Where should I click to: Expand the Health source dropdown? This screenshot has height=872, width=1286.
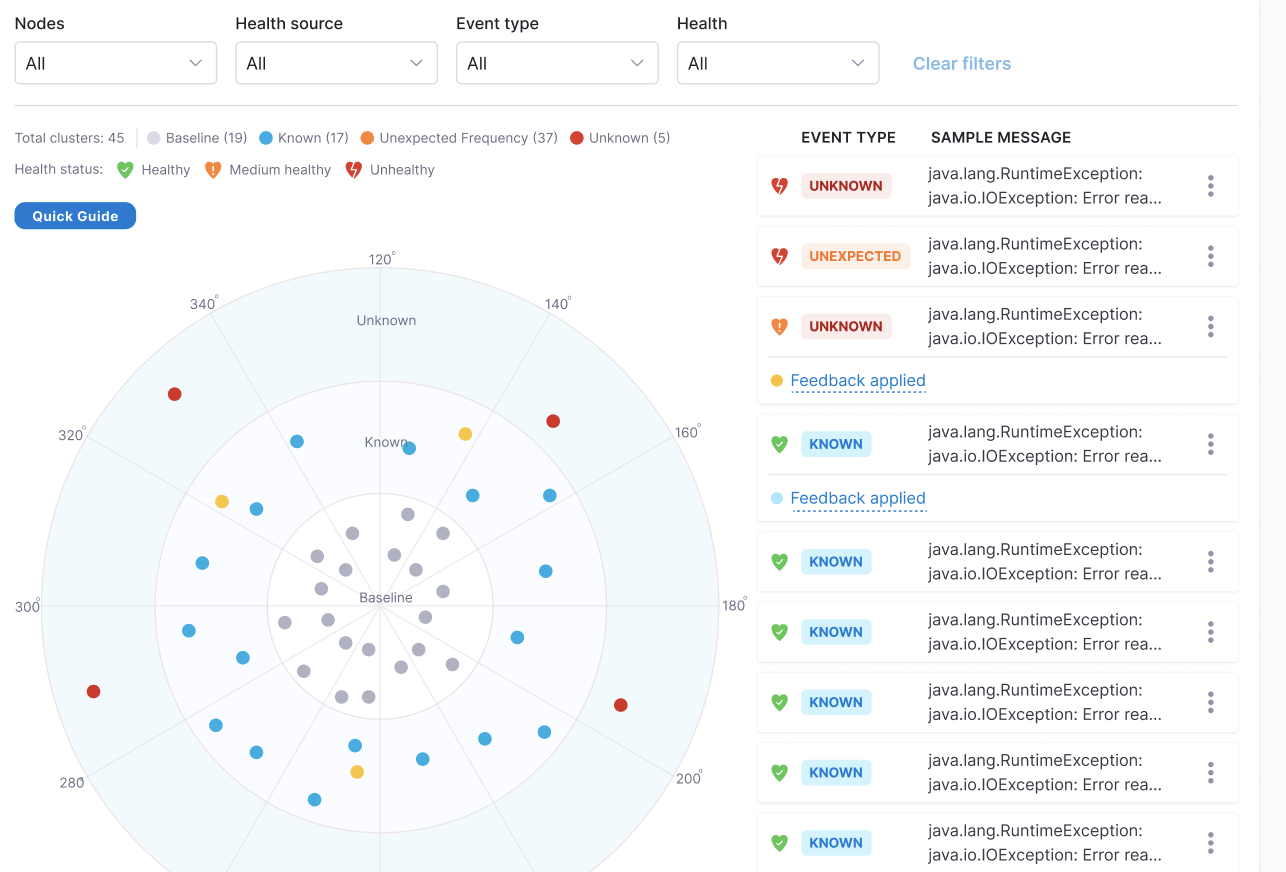pos(336,63)
